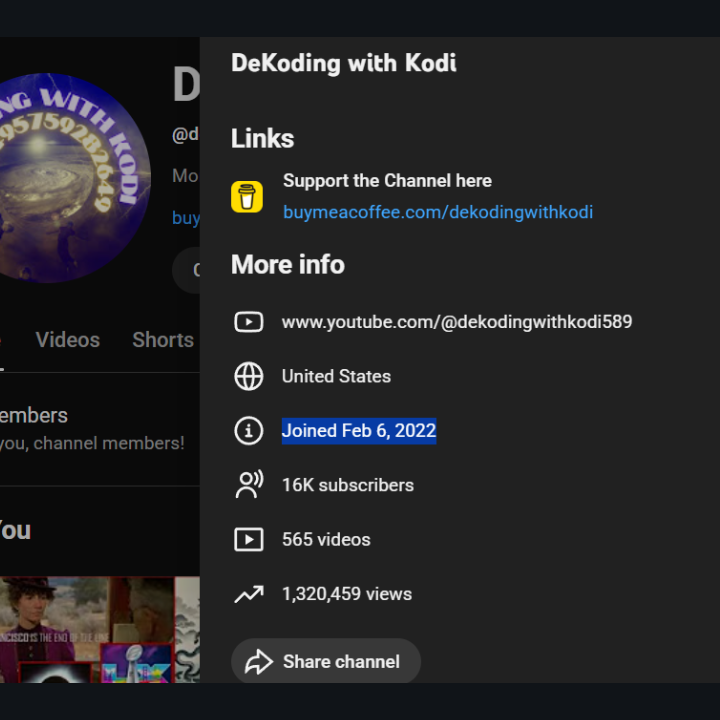This screenshot has height=720, width=720.
Task: Click the info icon beside the join date
Action: (x=249, y=431)
